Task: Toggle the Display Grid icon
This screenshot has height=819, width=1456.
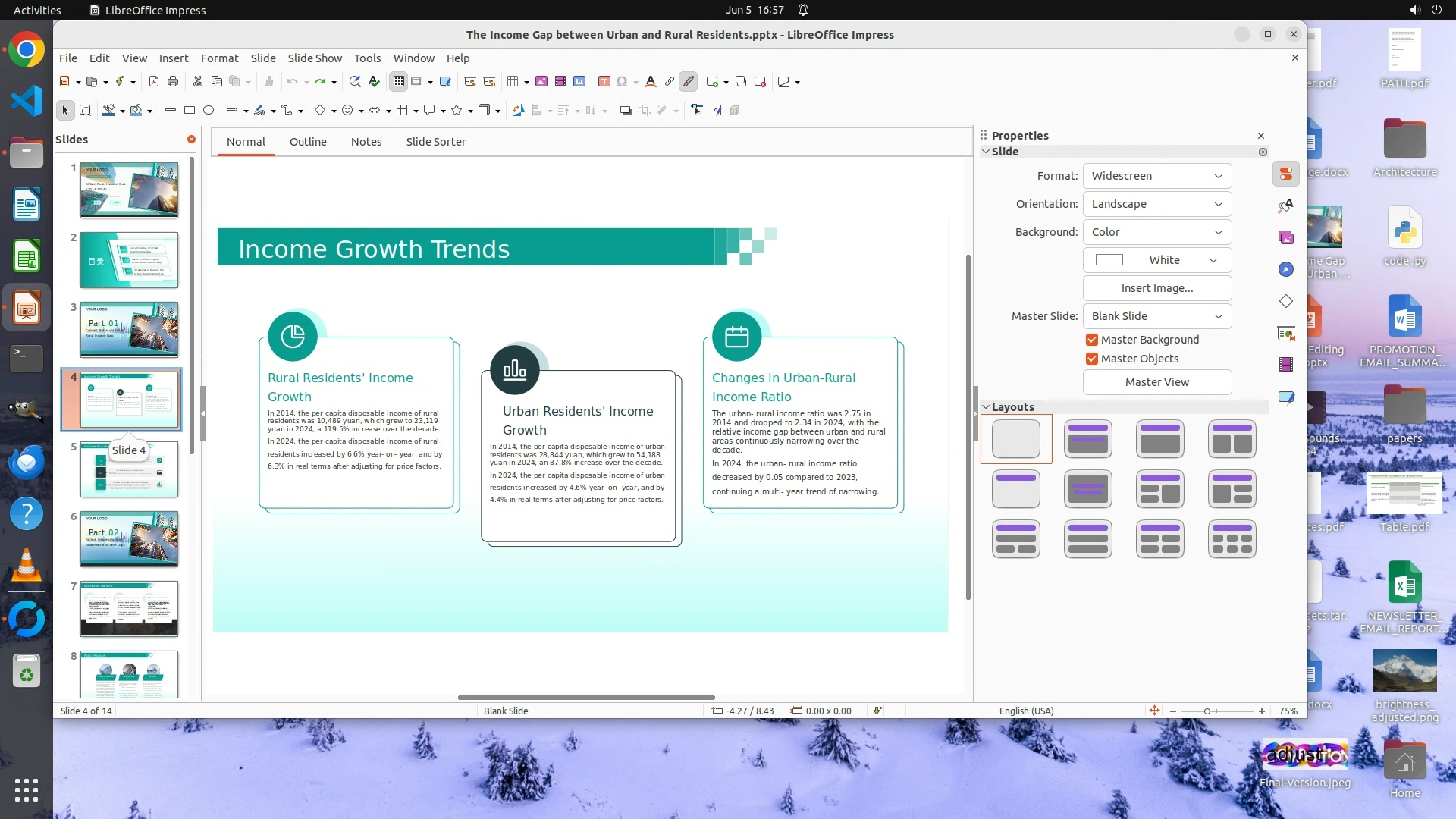Action: [x=398, y=82]
